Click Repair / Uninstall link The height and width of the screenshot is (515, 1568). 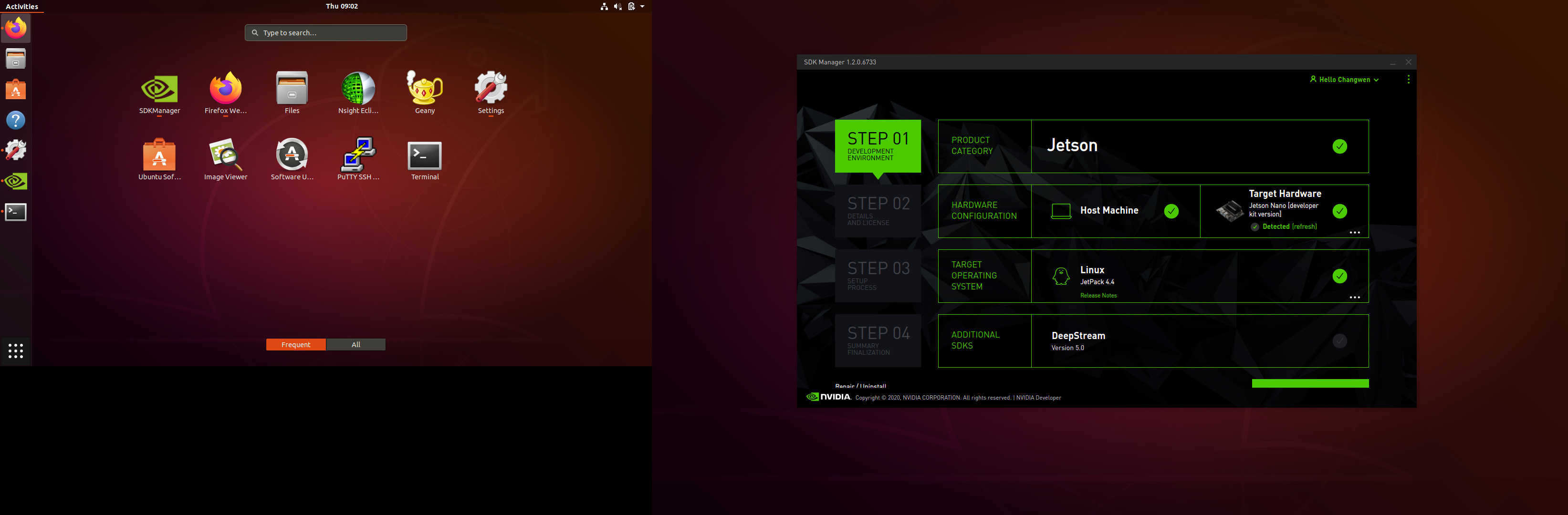(x=860, y=386)
